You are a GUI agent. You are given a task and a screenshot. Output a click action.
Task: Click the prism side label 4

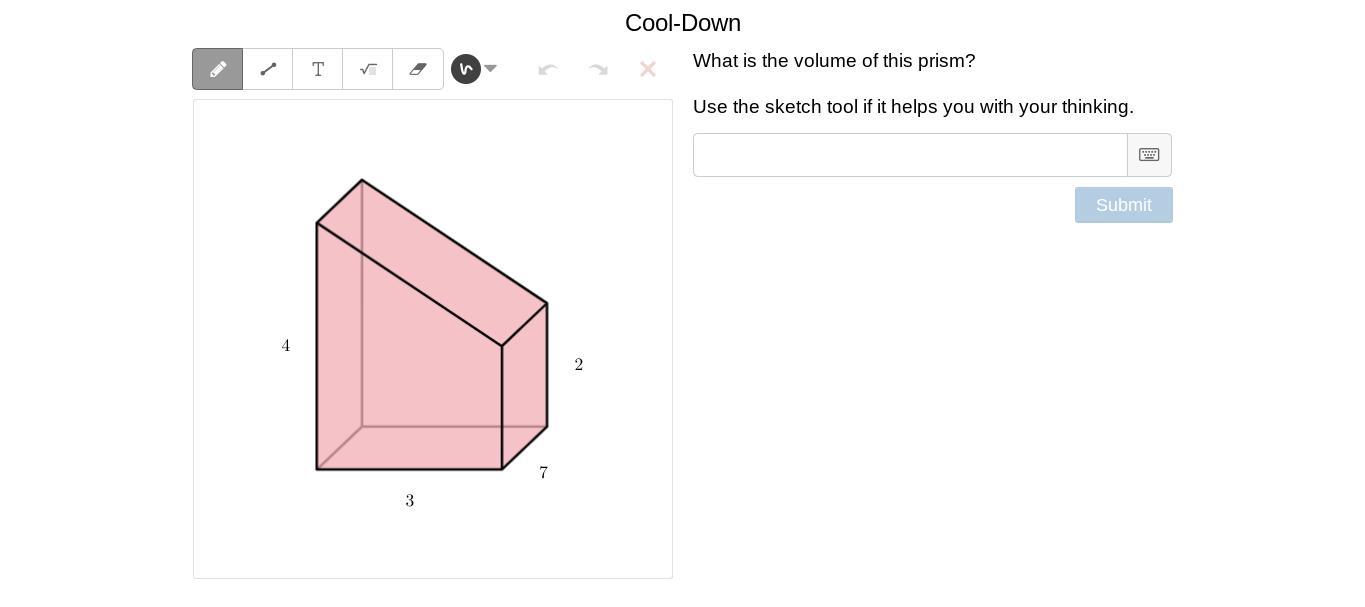286,346
